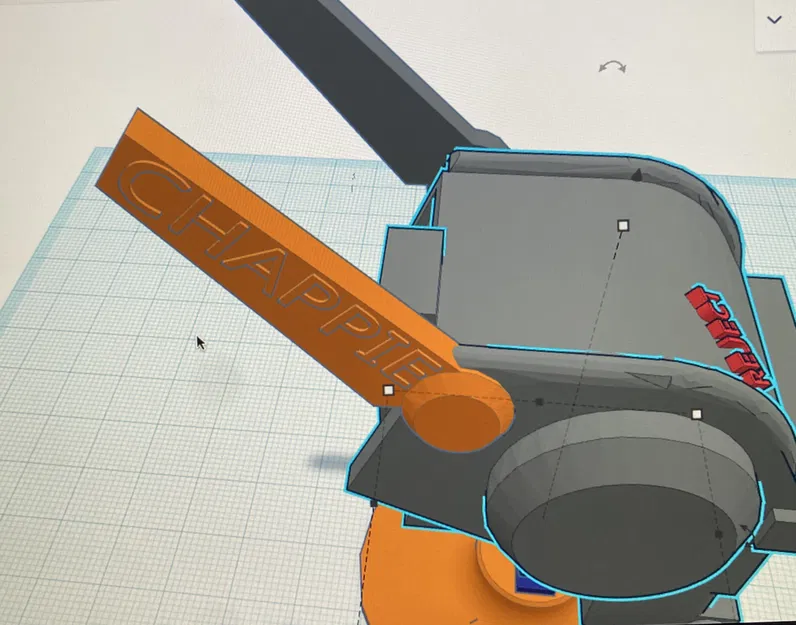Select the orange cylinder knob
The width and height of the screenshot is (796, 625).
point(457,411)
